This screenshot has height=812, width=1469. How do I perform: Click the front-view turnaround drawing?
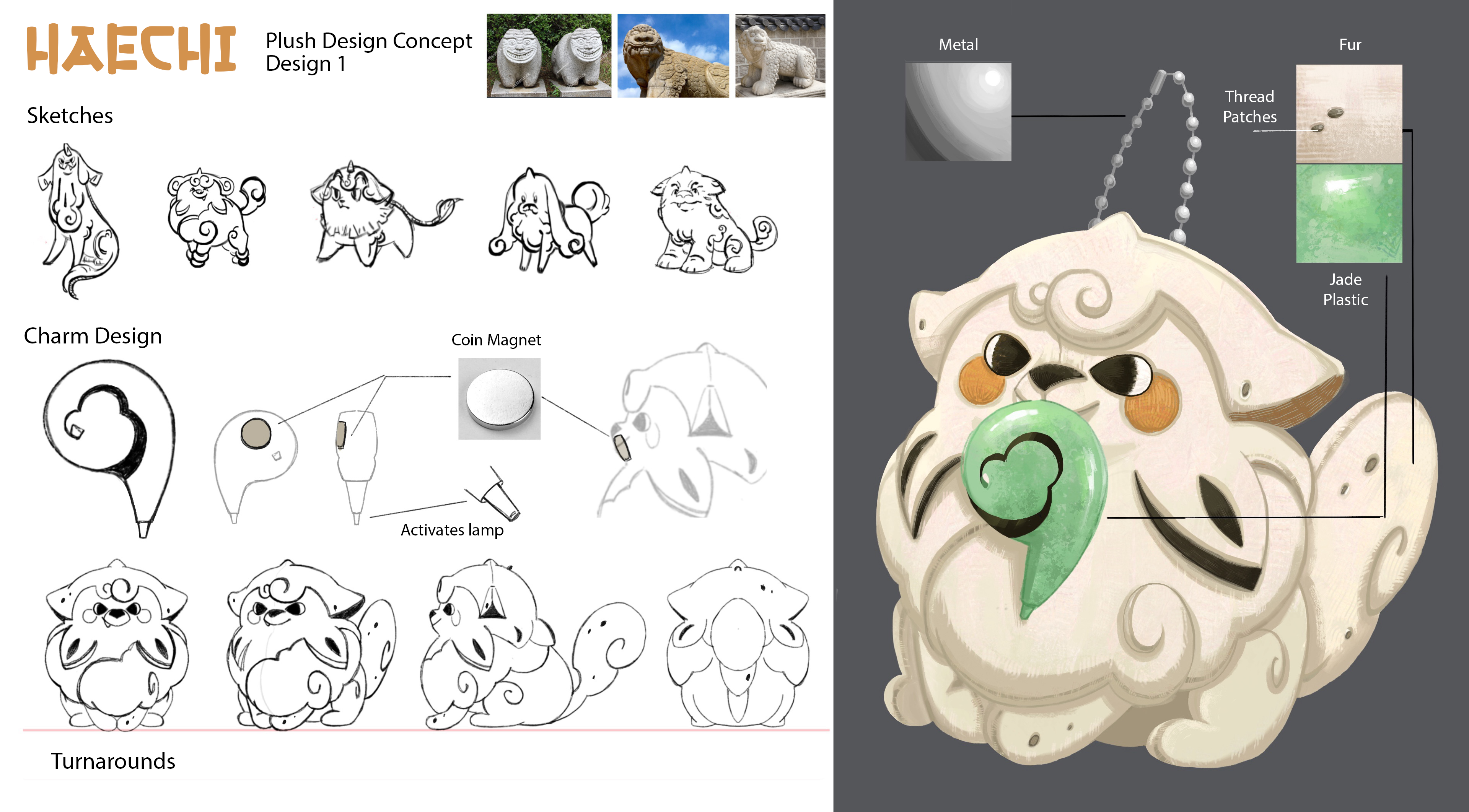pos(117,644)
